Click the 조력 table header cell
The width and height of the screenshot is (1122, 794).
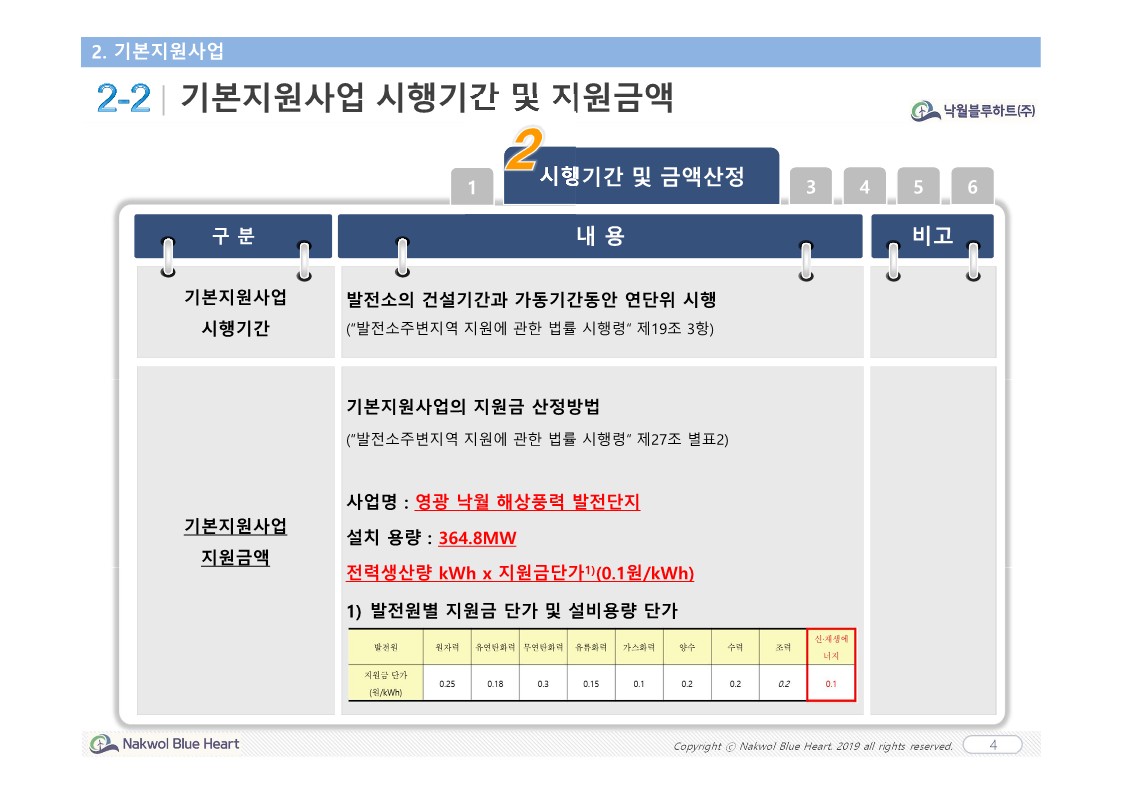click(783, 647)
